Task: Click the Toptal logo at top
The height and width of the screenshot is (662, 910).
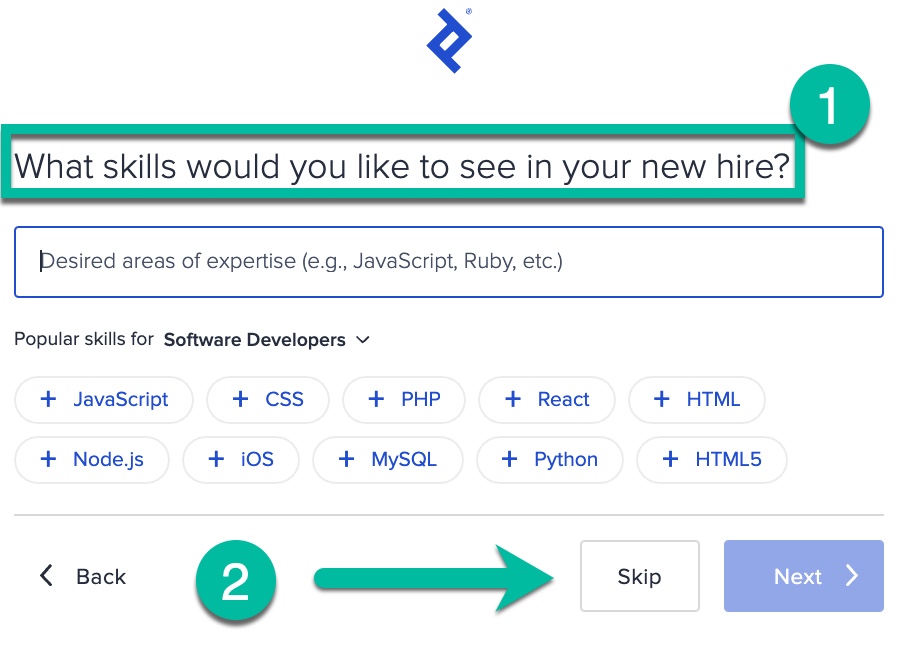Action: pyautogui.click(x=449, y=43)
